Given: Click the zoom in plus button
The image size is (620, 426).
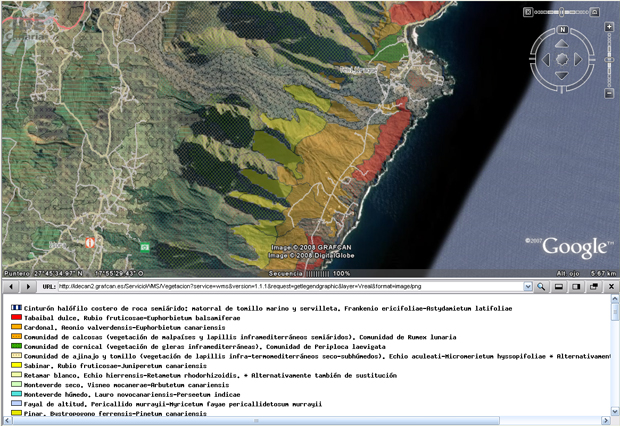Looking at the screenshot, I should pos(609,27).
